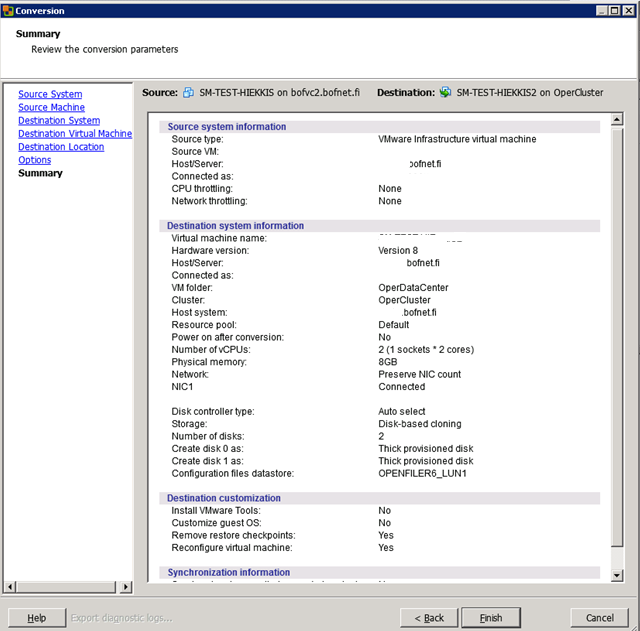Click the OperCluster cluster value in summary
The height and width of the screenshot is (631, 640).
click(x=404, y=300)
